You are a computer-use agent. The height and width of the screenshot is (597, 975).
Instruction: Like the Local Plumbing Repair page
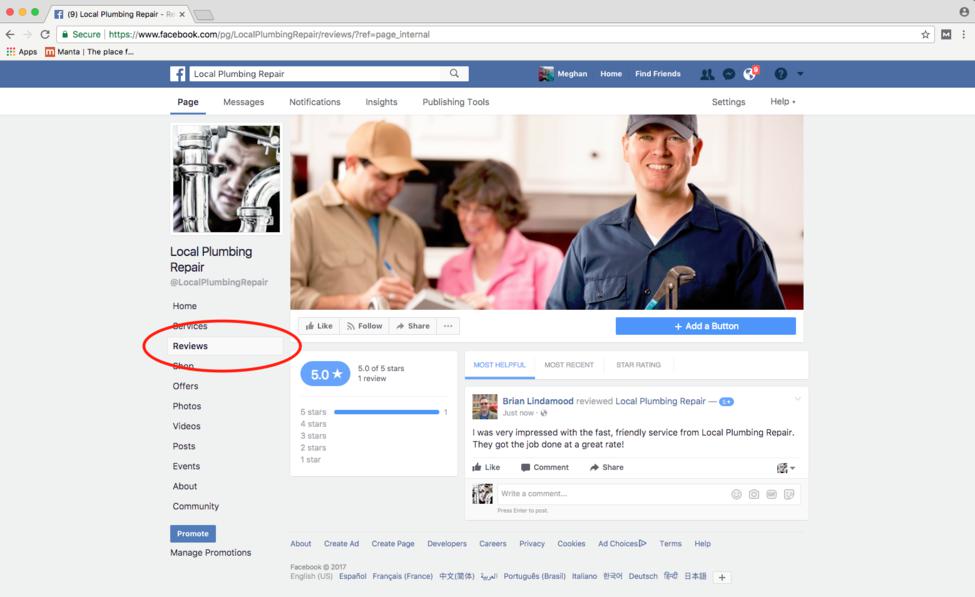tap(319, 326)
